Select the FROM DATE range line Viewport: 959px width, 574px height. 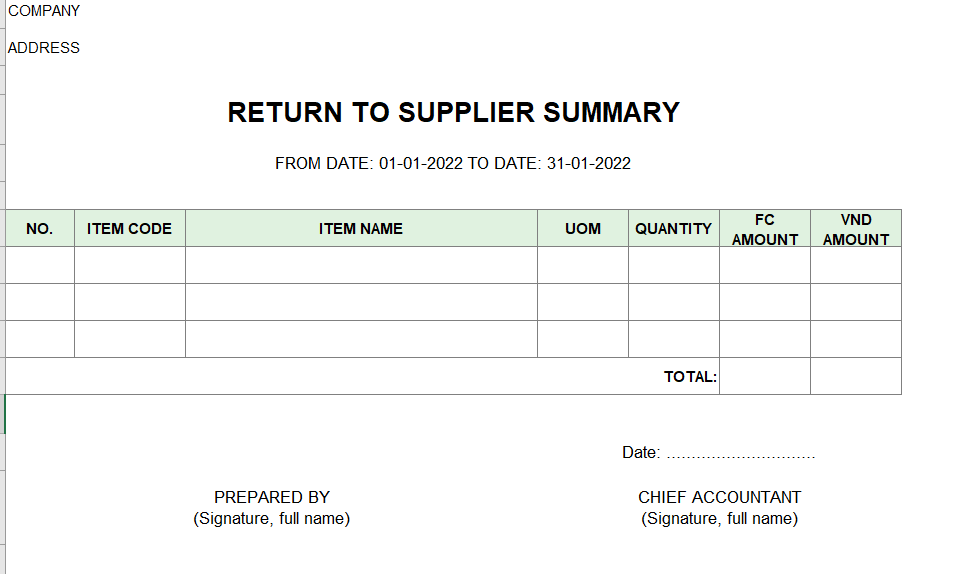pos(453,163)
